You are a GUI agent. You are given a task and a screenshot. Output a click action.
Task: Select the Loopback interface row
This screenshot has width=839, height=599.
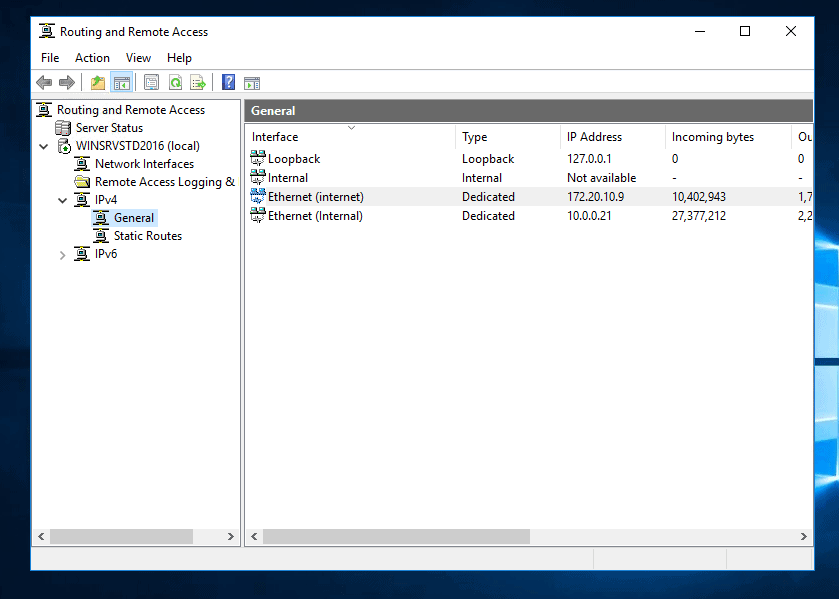tap(529, 158)
